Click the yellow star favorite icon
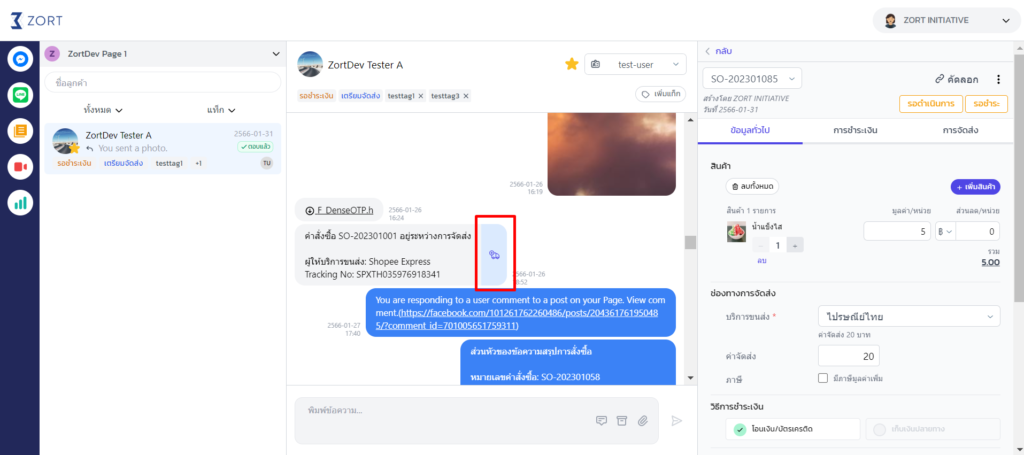This screenshot has height=455, width=1024. [x=571, y=64]
